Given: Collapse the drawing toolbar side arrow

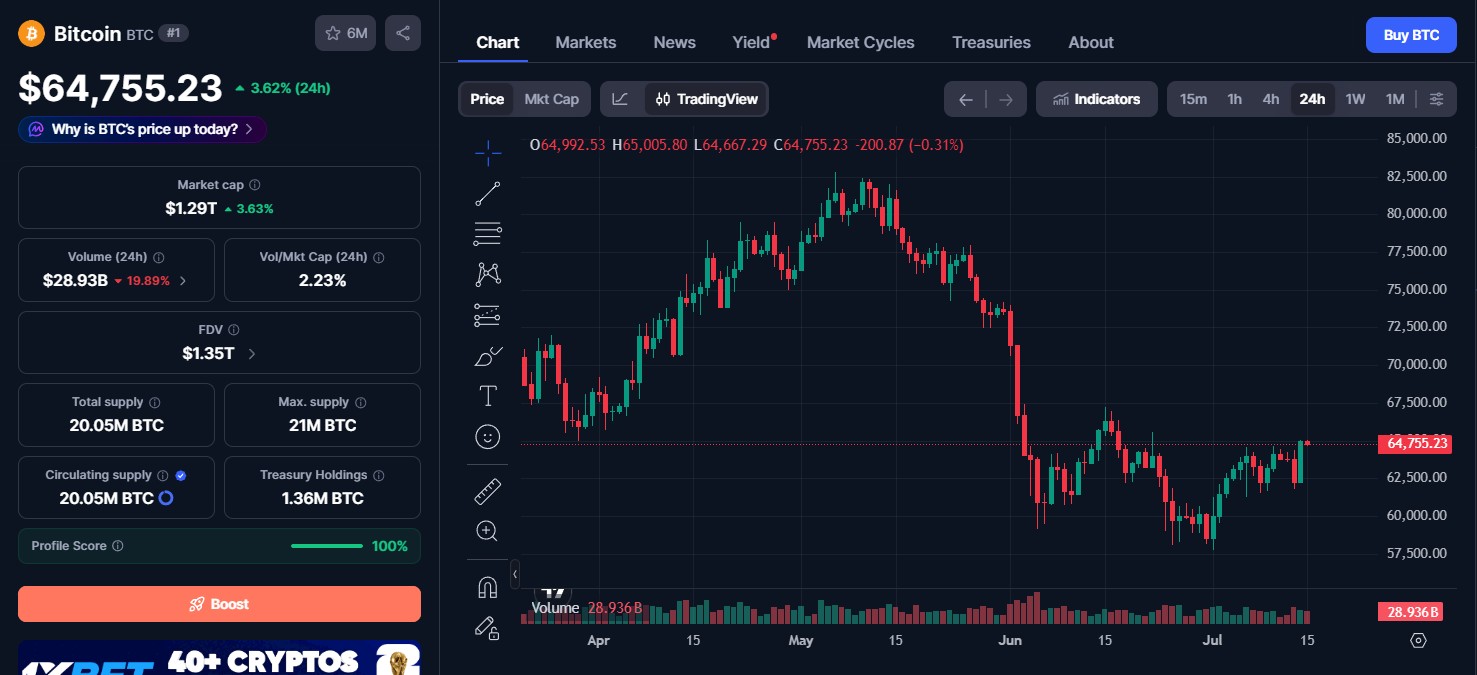Looking at the screenshot, I should coord(515,574).
